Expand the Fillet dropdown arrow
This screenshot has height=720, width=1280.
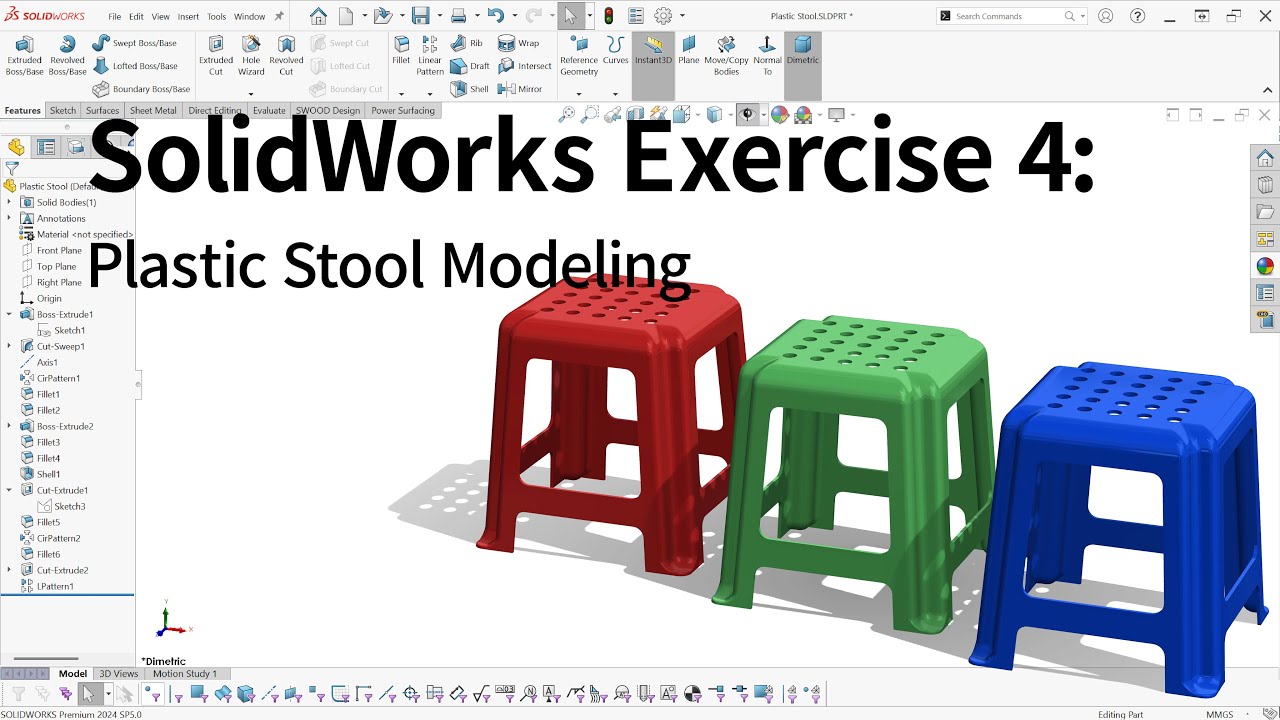pos(401,94)
